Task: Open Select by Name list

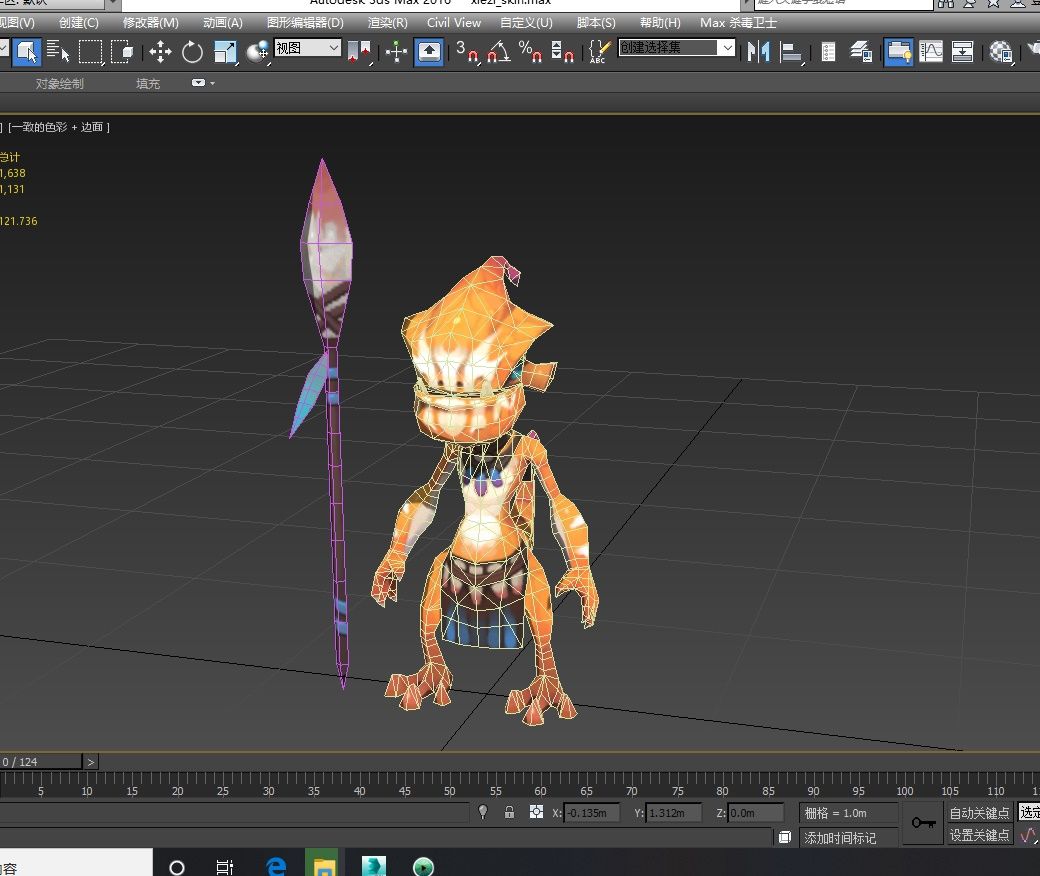Action: (58, 52)
